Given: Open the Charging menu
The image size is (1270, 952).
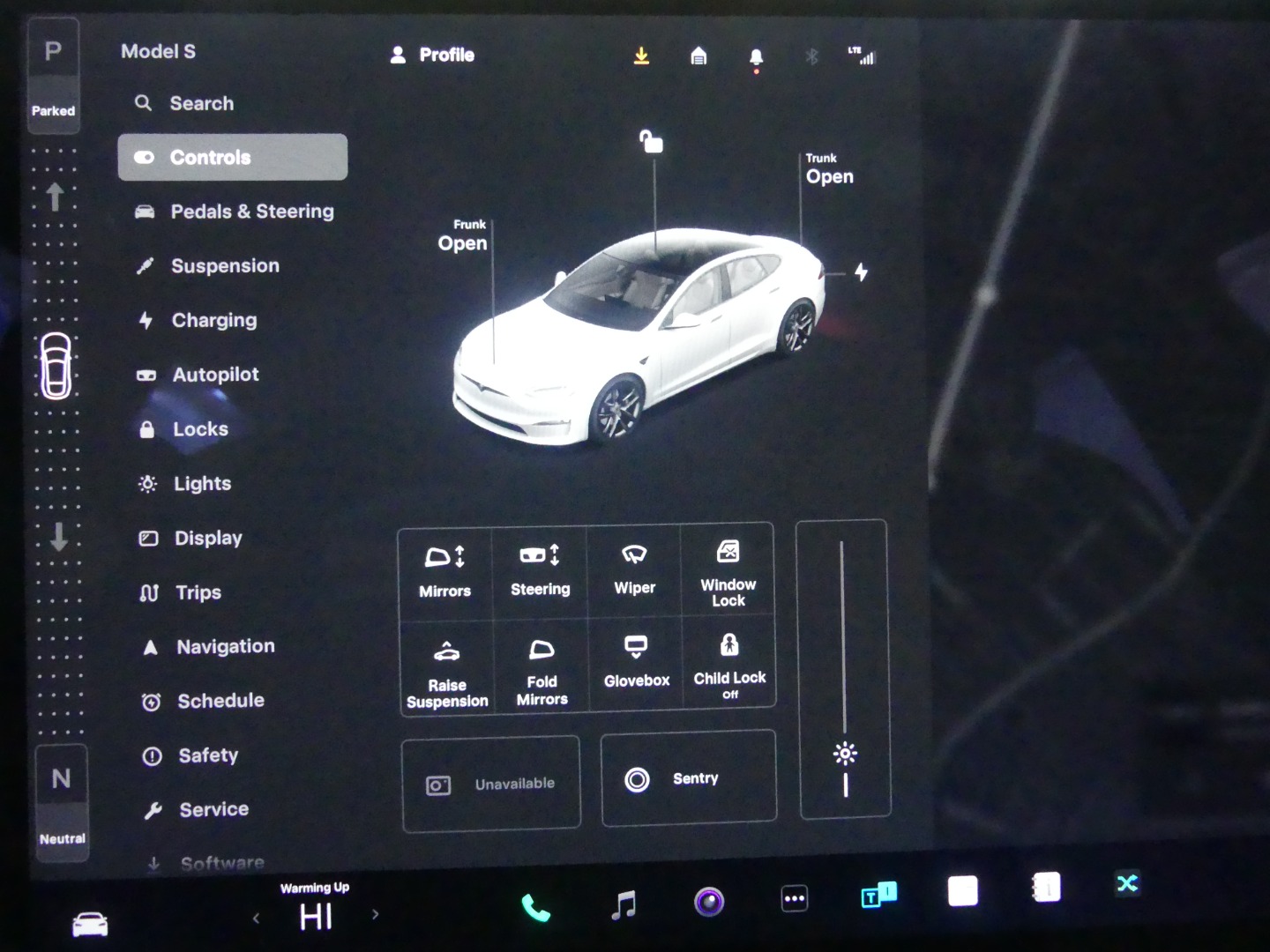Looking at the screenshot, I should pos(213,321).
